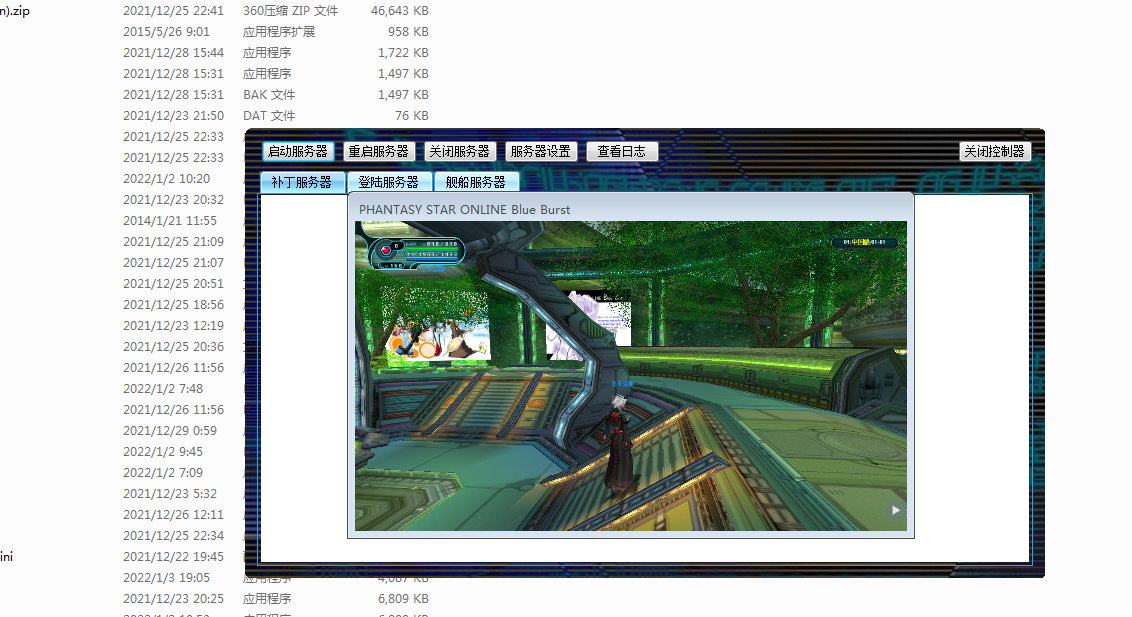Click the date 2021/12/28 15:44
The image size is (1132, 617).
coord(173,53)
